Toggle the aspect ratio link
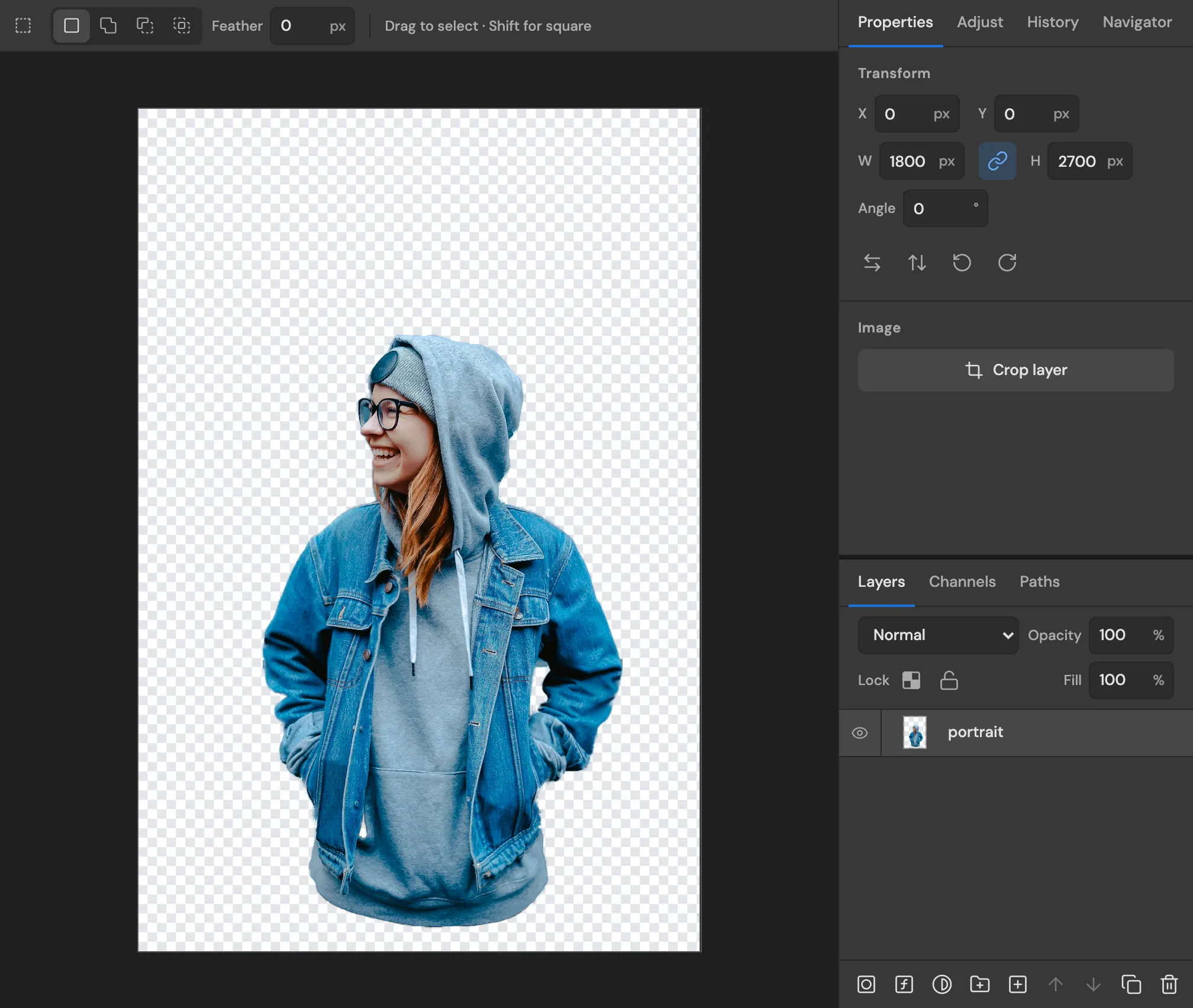This screenshot has height=1008, width=1193. (x=997, y=161)
